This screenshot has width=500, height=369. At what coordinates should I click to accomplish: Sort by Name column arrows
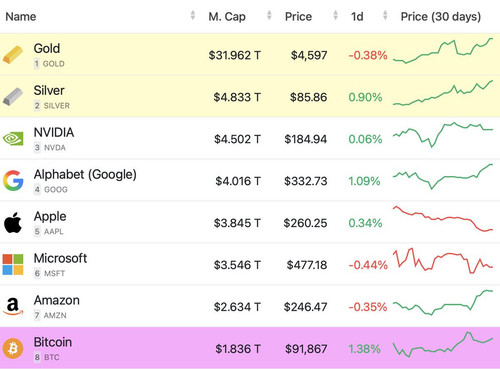[193, 15]
